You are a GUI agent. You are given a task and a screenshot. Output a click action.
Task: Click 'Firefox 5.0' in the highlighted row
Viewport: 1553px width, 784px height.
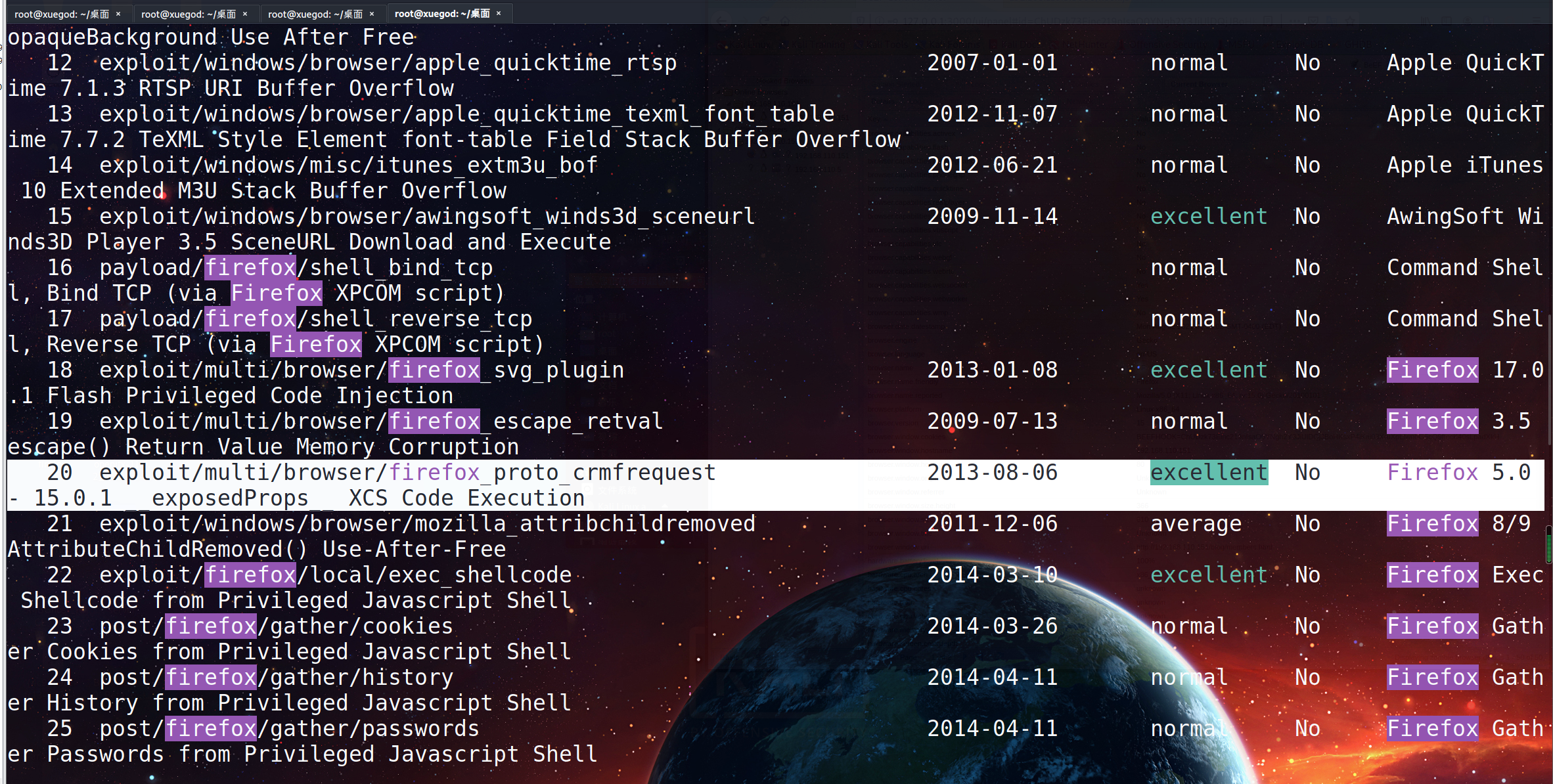click(x=1458, y=473)
